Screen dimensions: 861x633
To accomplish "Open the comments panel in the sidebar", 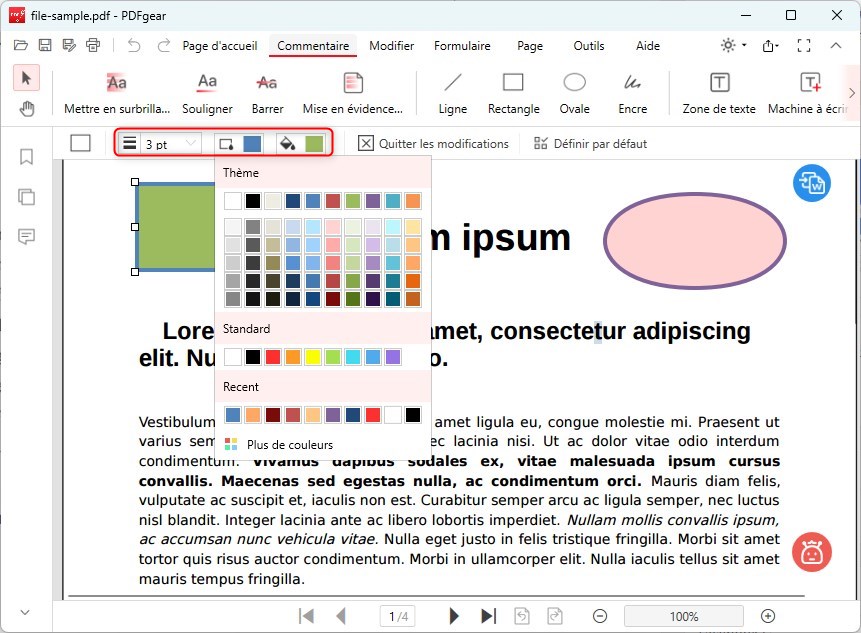I will 26,237.
